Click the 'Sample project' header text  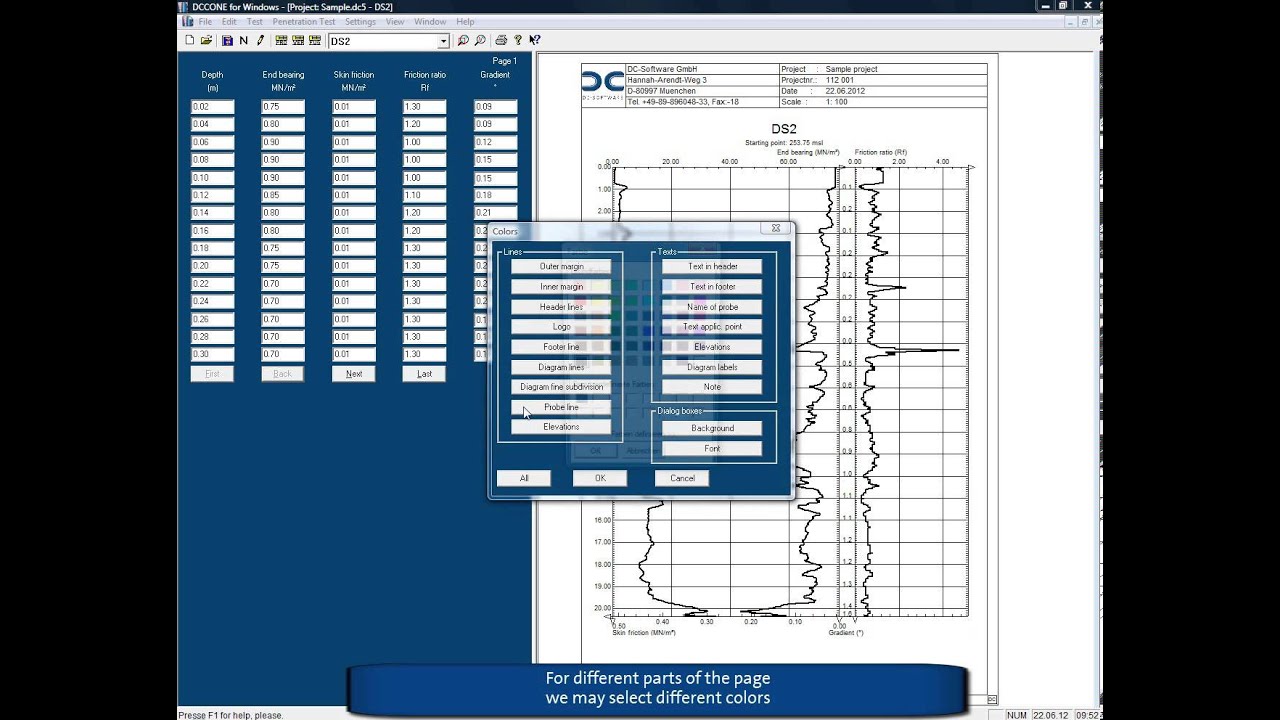pos(852,69)
